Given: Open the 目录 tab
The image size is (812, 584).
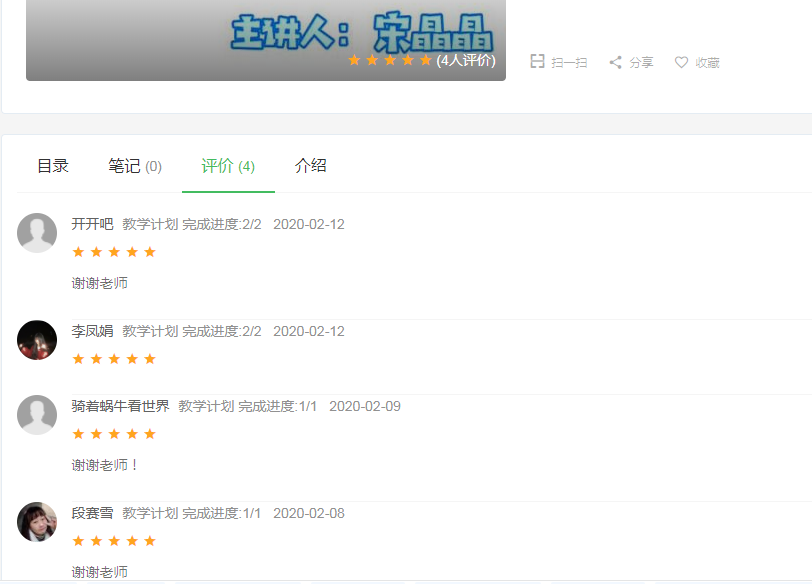Looking at the screenshot, I should [53, 166].
